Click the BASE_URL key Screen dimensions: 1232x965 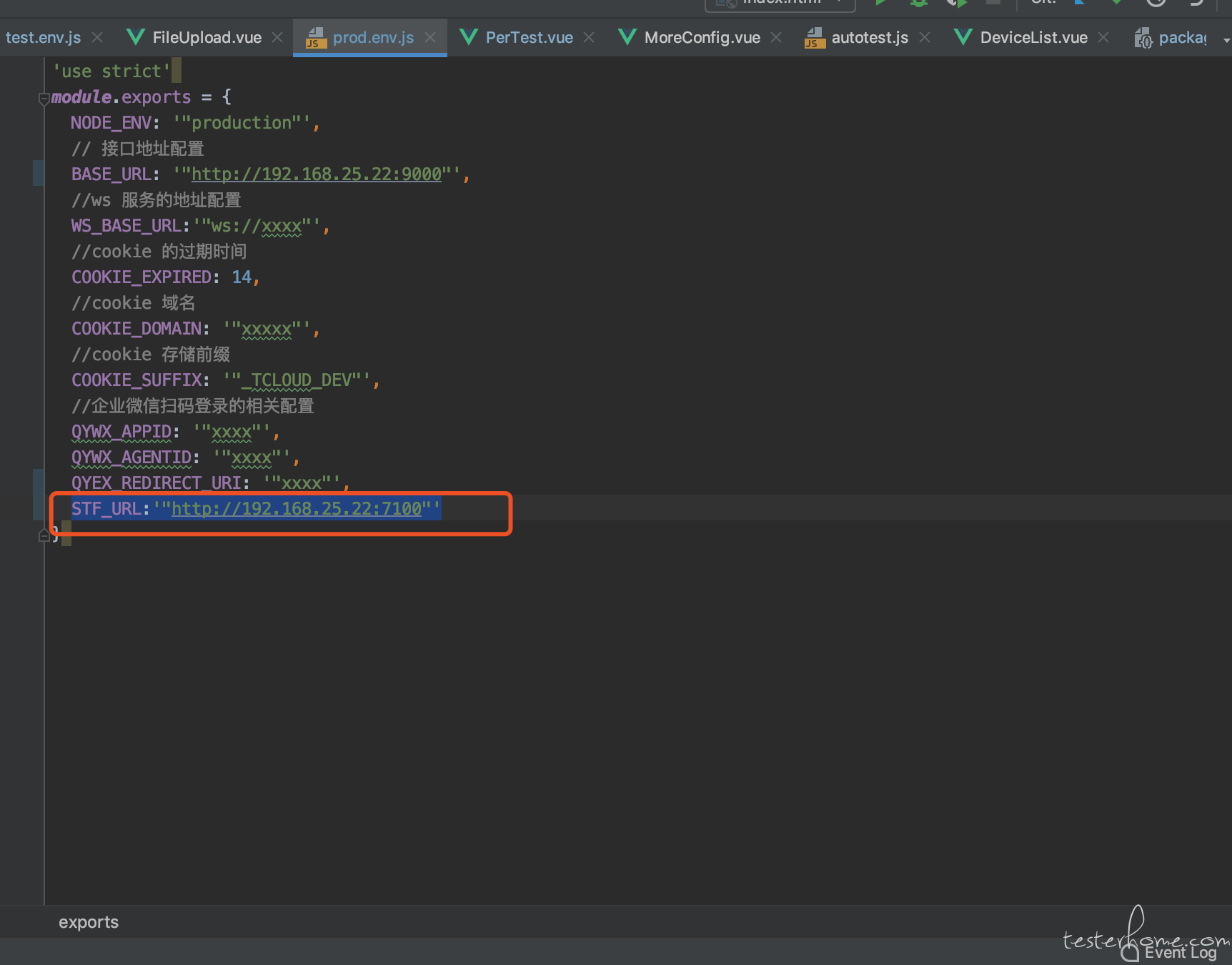[x=111, y=174]
